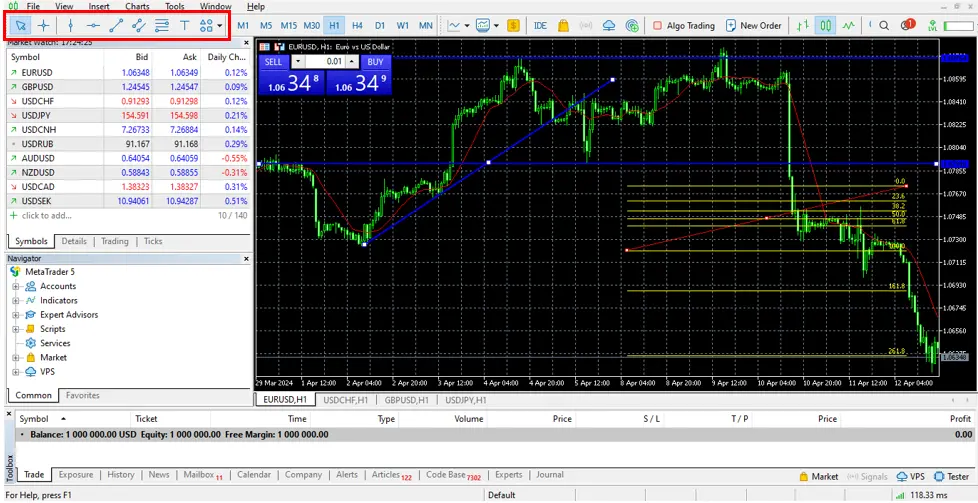The height and width of the screenshot is (503, 978).
Task: Switch to the Ticks tab
Action: pos(153,241)
